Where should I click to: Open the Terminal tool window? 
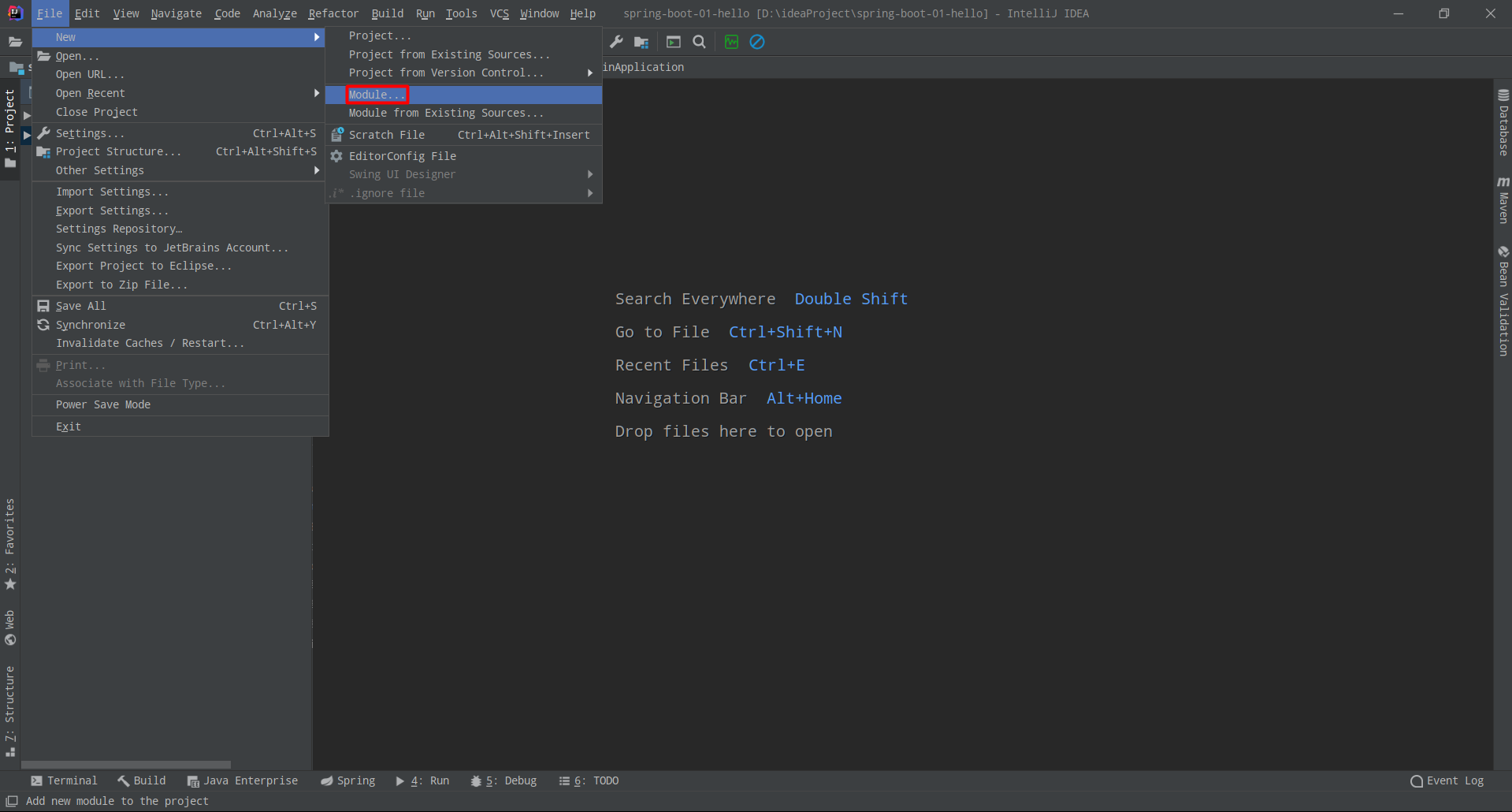64,780
